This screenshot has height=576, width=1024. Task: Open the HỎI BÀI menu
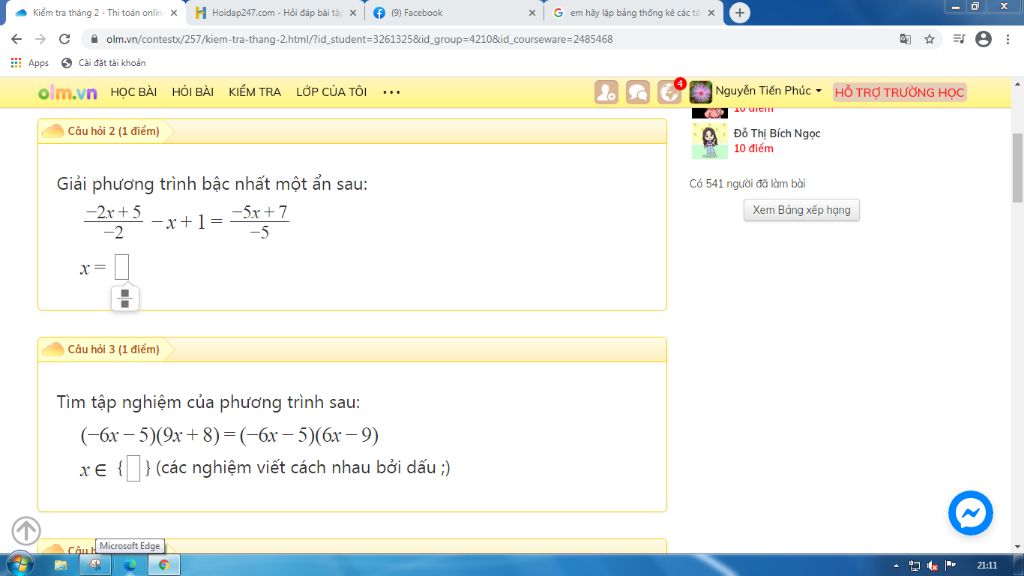point(193,92)
